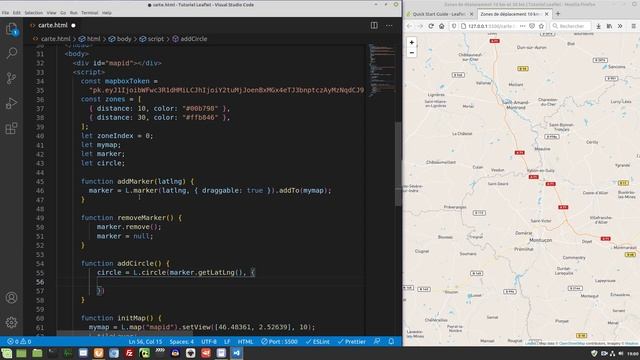Open the Firefox hamburger menu
640x360 pixels.
633,26
